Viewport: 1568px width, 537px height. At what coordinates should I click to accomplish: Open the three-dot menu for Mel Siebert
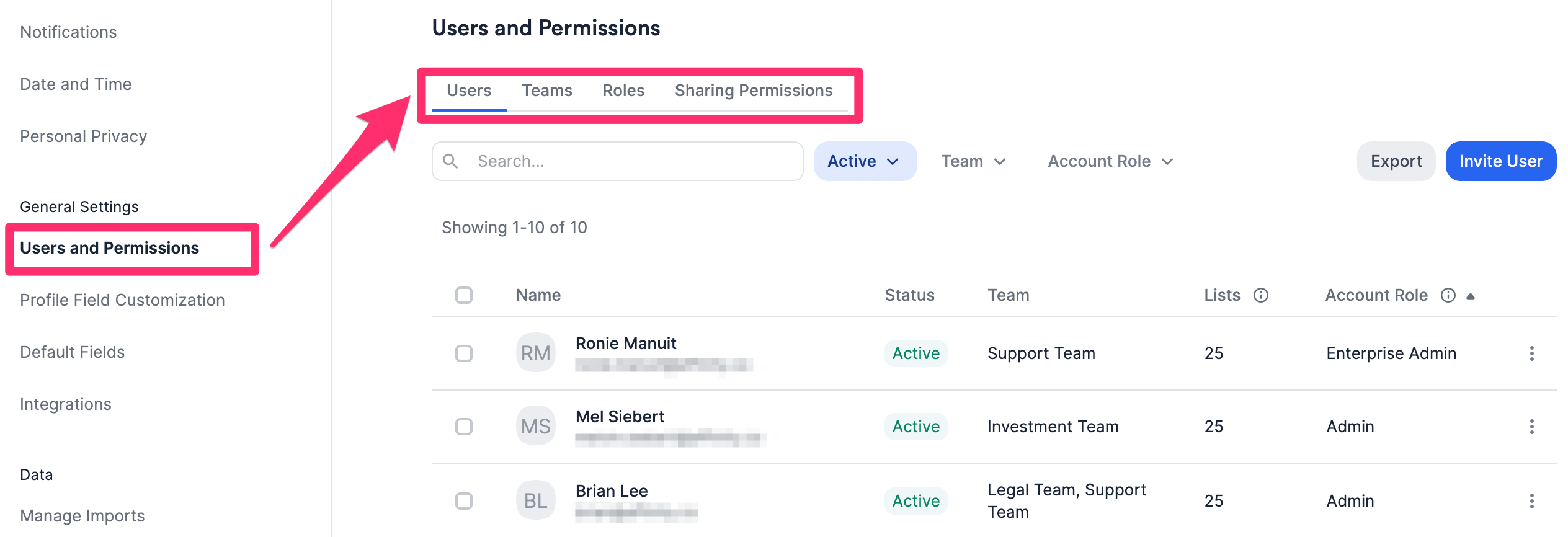1531,427
